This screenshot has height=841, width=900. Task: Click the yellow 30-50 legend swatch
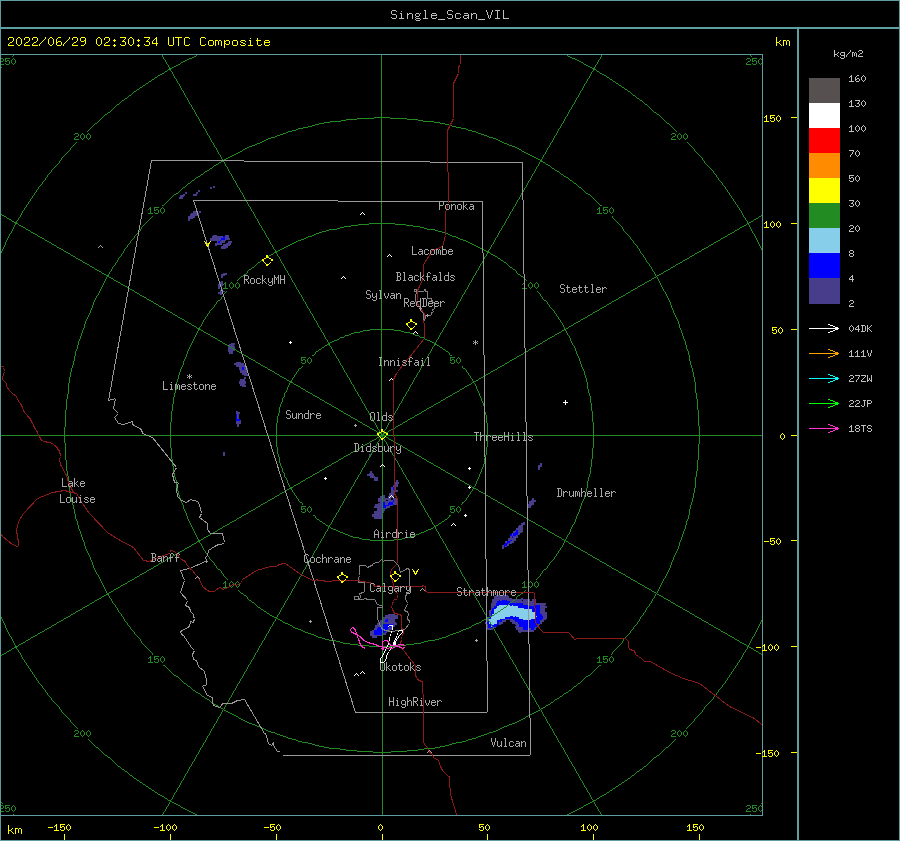[x=824, y=191]
